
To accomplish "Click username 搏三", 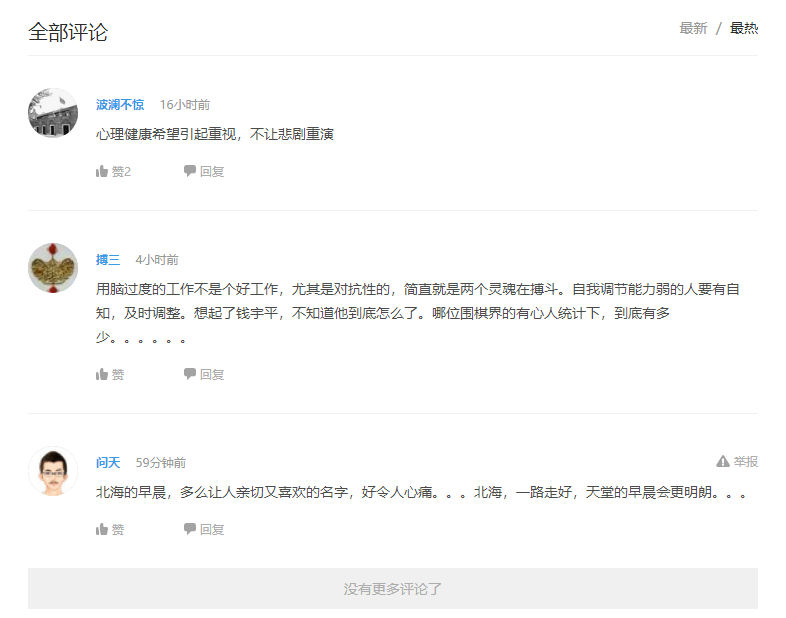I will point(108,260).
